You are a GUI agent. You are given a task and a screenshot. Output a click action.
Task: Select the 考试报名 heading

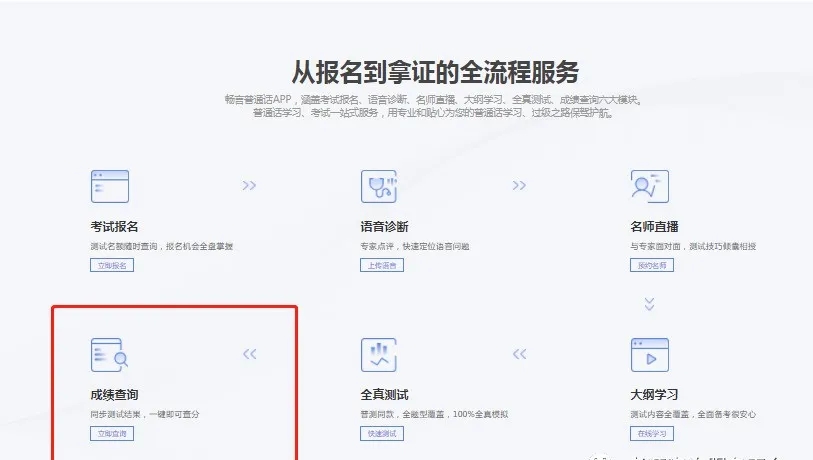pos(115,227)
